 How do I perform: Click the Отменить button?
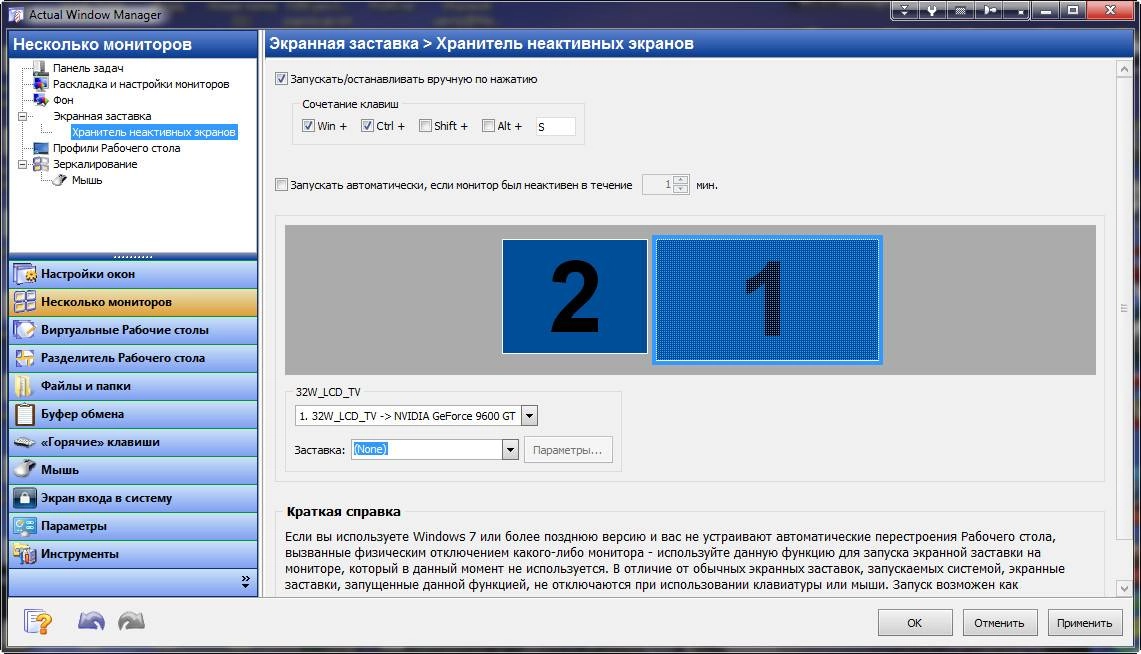point(999,623)
